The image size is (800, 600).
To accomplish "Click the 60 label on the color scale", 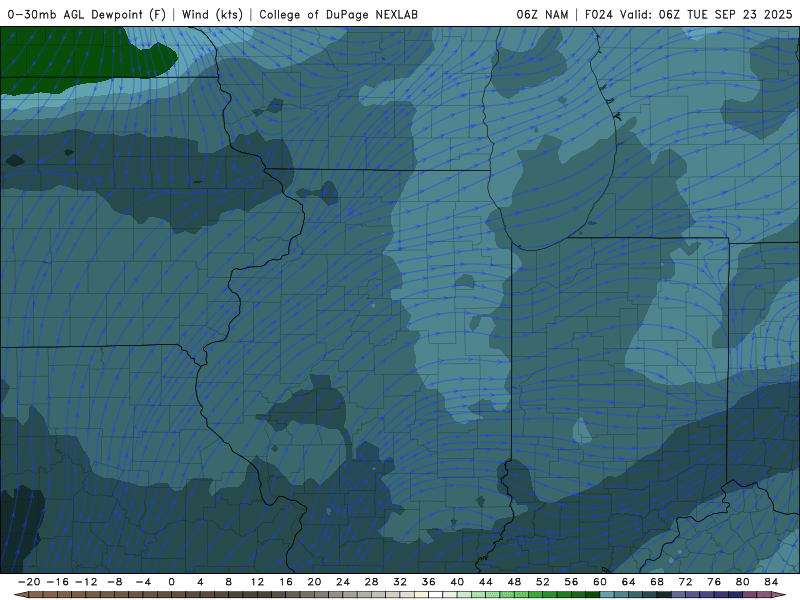I will (x=600, y=582).
